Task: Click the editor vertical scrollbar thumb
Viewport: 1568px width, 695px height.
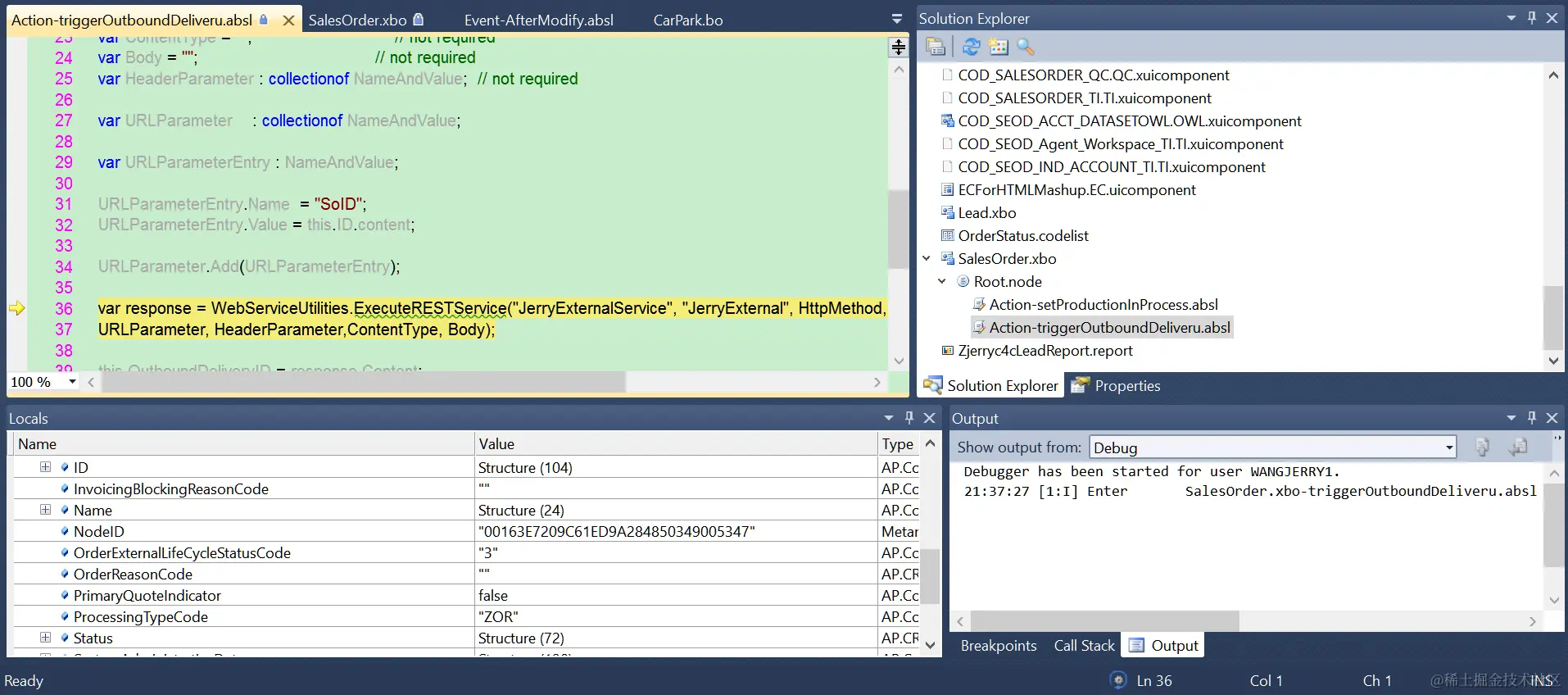Action: coord(899,229)
